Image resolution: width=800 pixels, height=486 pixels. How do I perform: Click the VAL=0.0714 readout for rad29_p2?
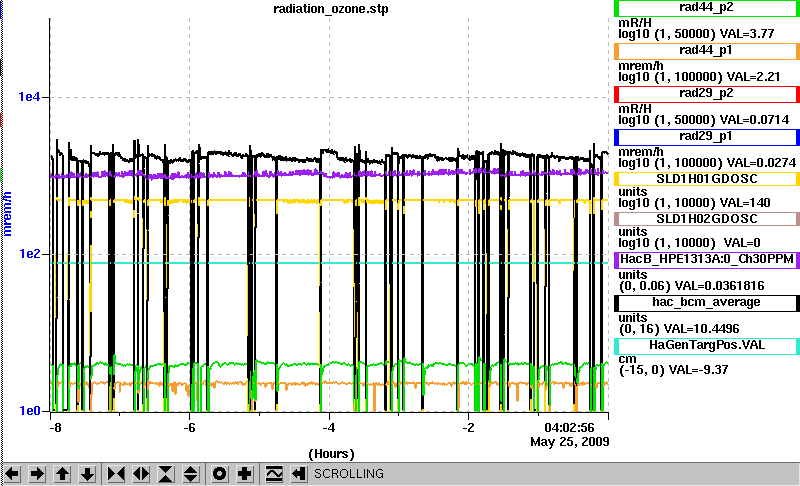coord(754,120)
